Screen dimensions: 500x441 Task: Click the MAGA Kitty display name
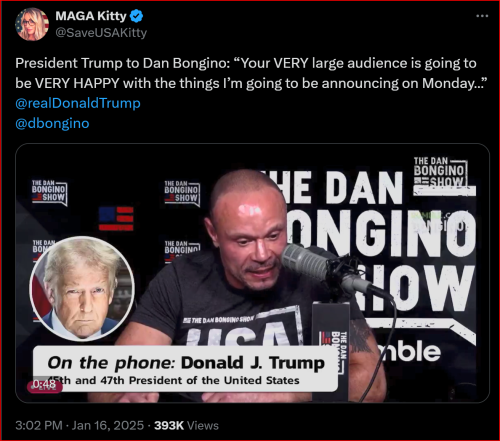tap(91, 16)
